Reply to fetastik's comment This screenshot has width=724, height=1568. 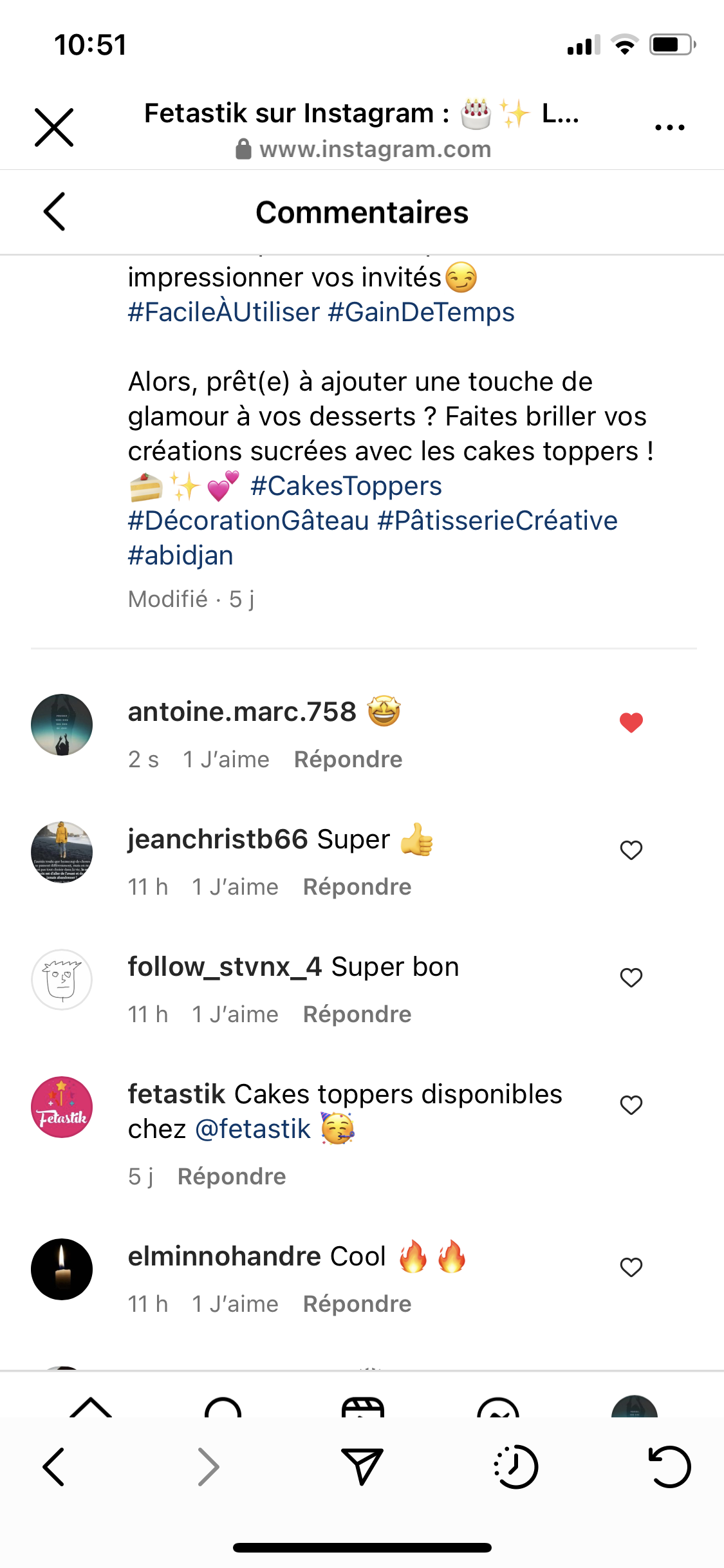click(x=232, y=1177)
